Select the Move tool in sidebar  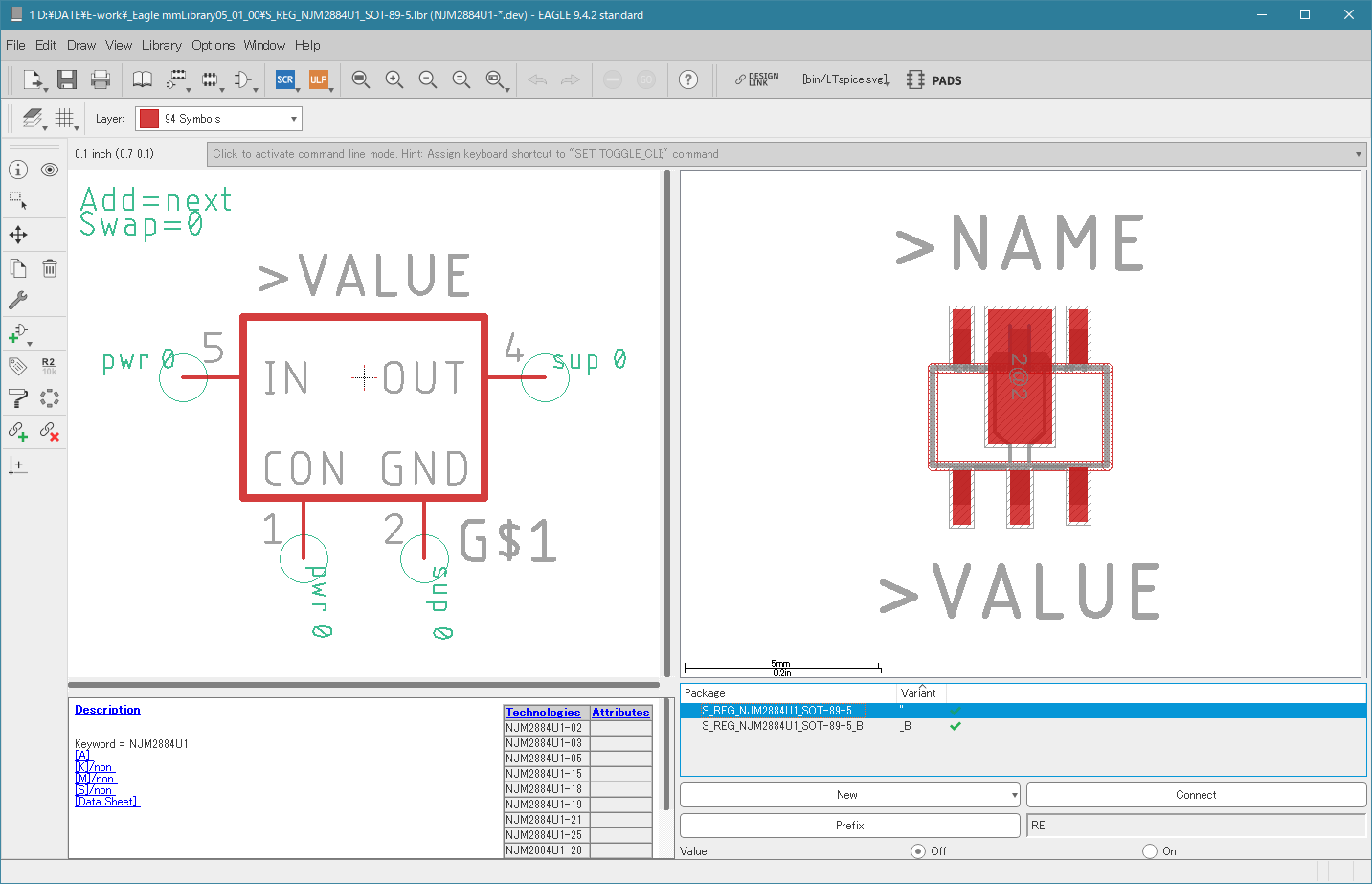(18, 235)
